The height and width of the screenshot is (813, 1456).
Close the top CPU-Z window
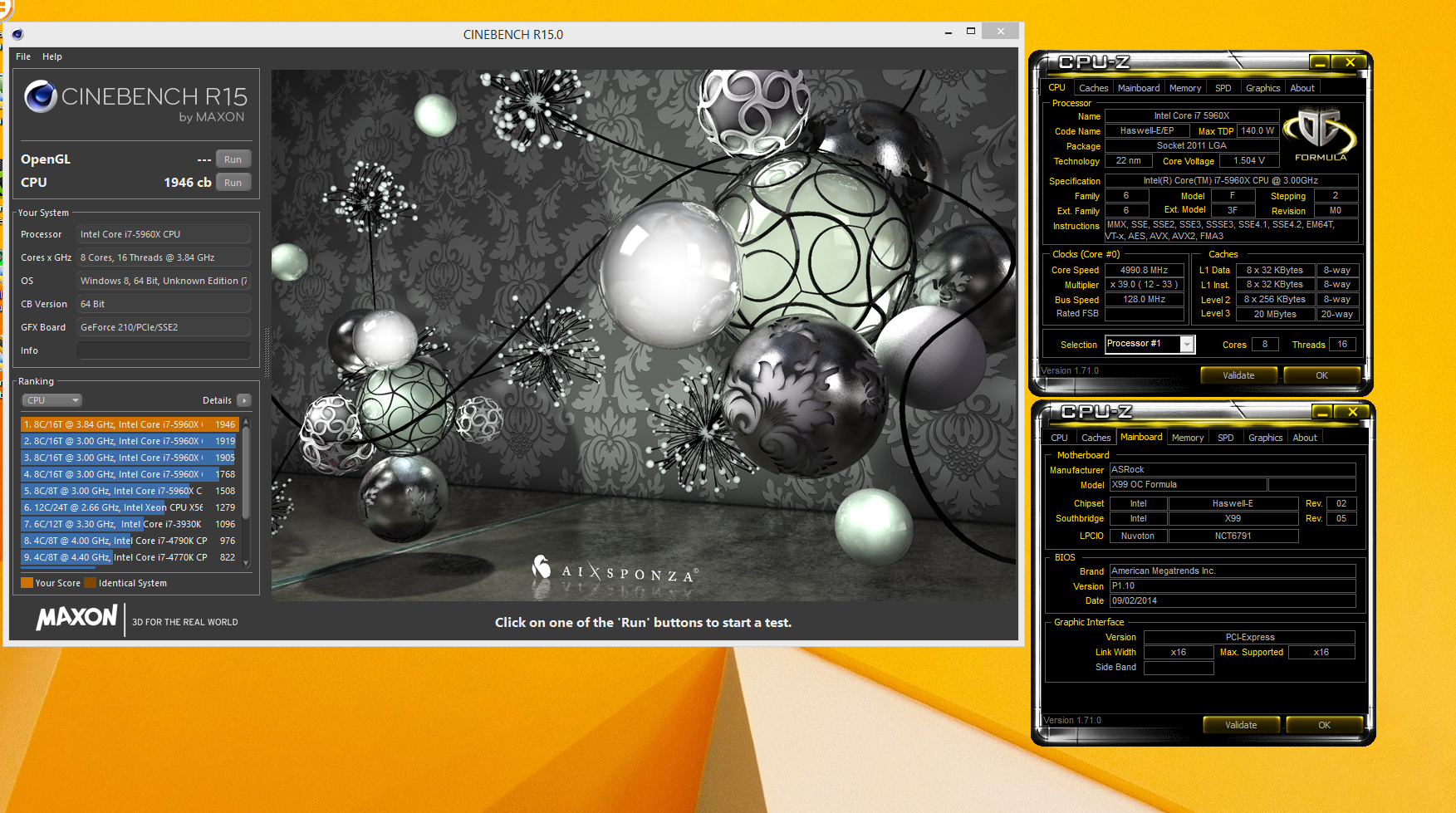pos(1350,62)
